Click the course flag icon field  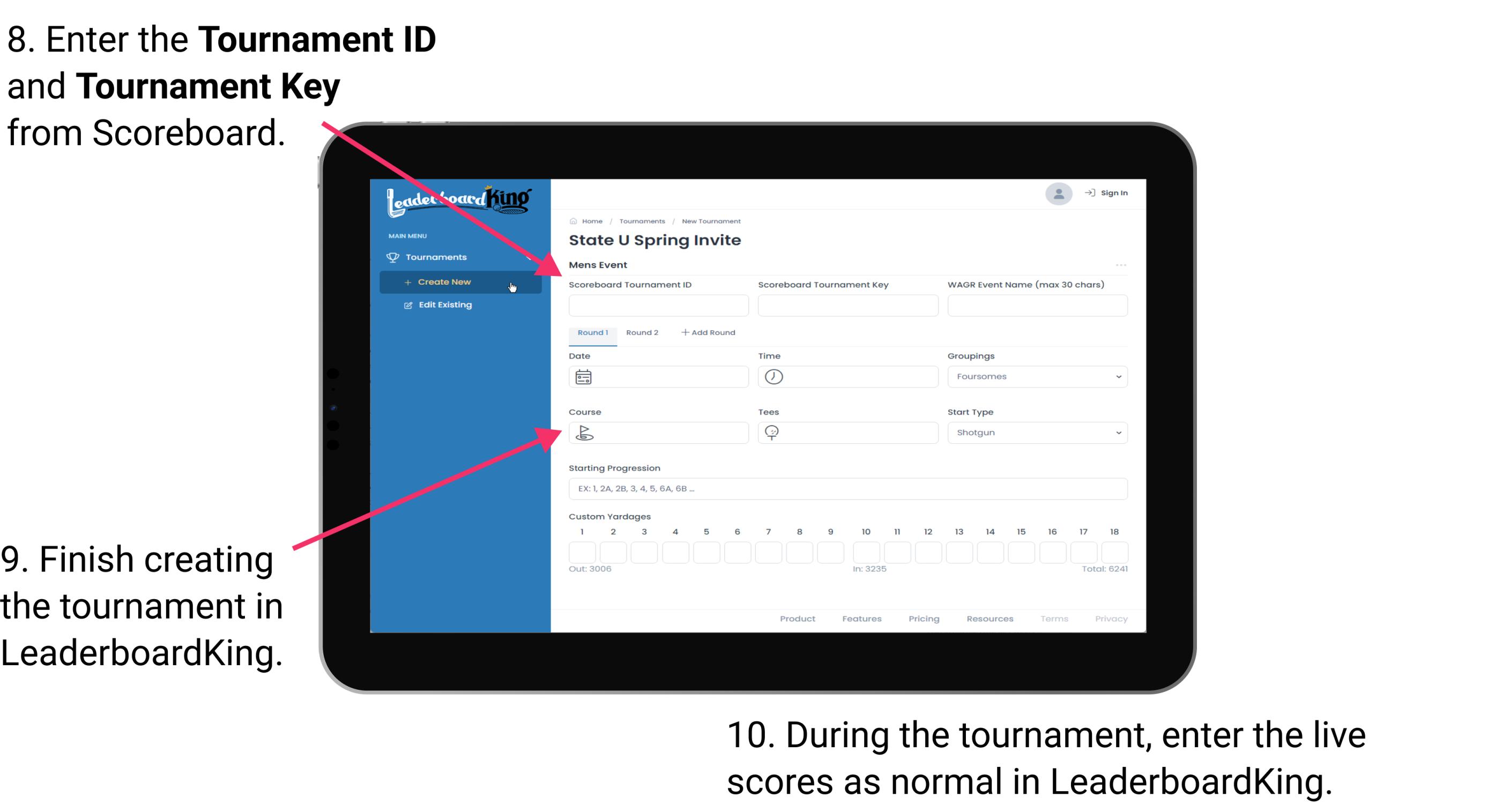pos(584,432)
